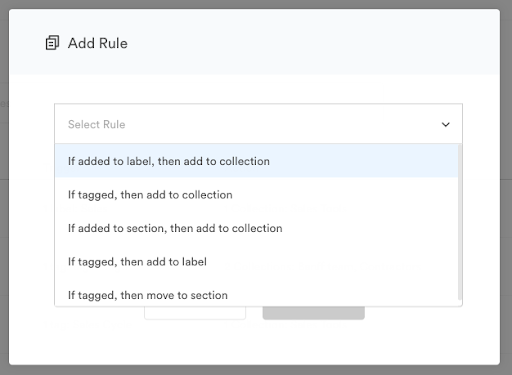Click the white outlined button below the list
Viewport: 512px width, 375px height.
point(195,313)
